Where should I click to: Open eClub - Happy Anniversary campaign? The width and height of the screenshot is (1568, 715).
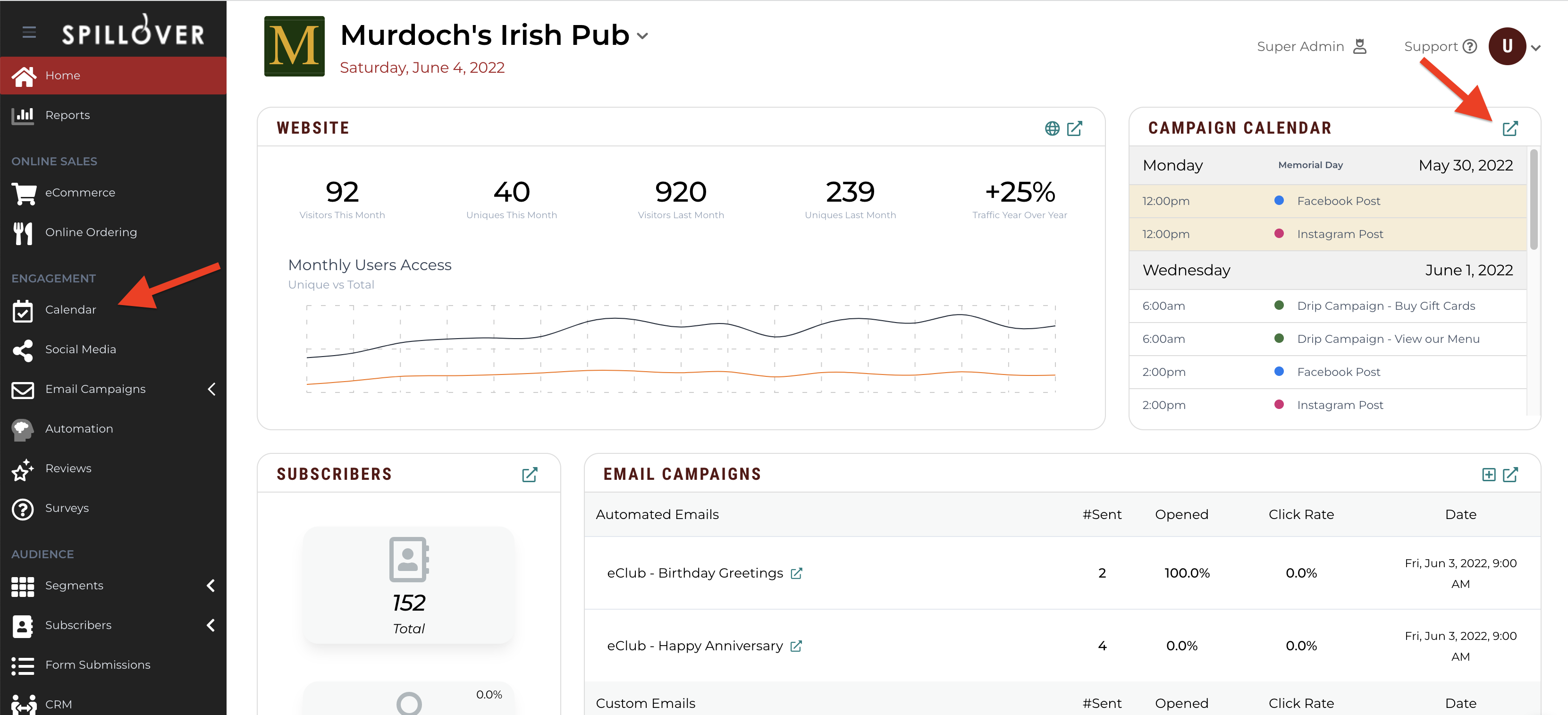pos(694,646)
